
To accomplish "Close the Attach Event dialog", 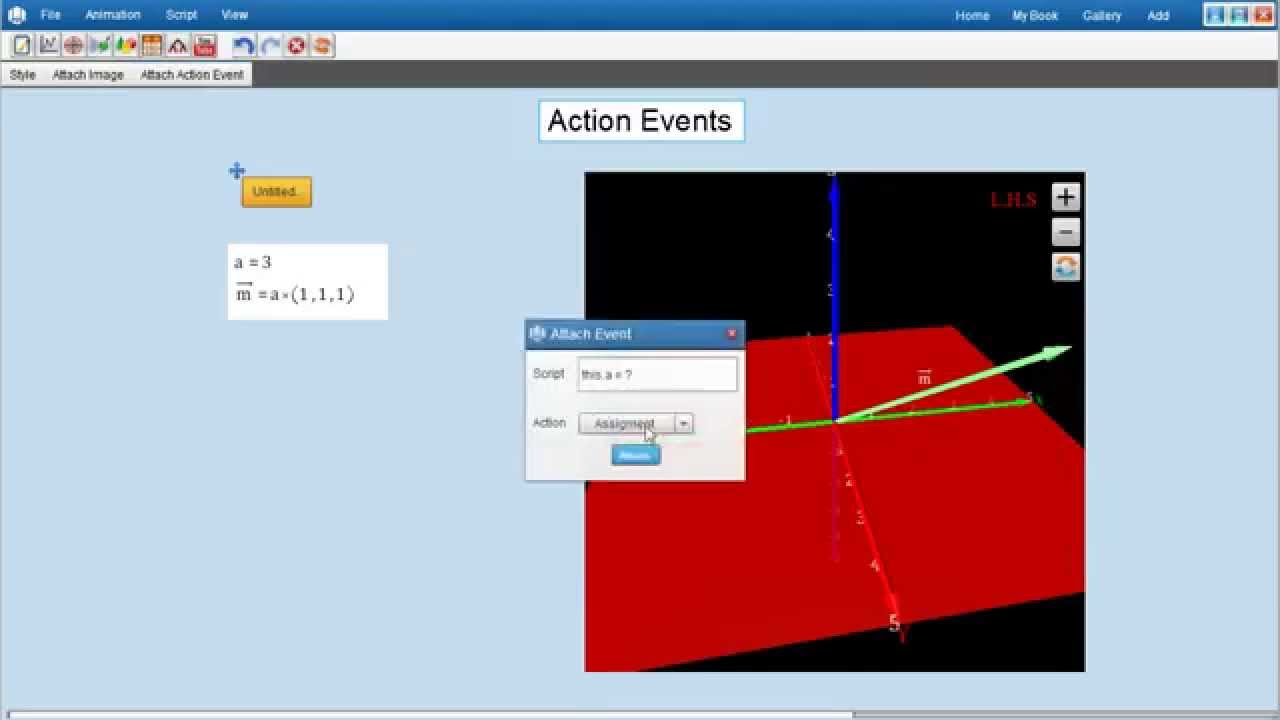I will pos(731,334).
